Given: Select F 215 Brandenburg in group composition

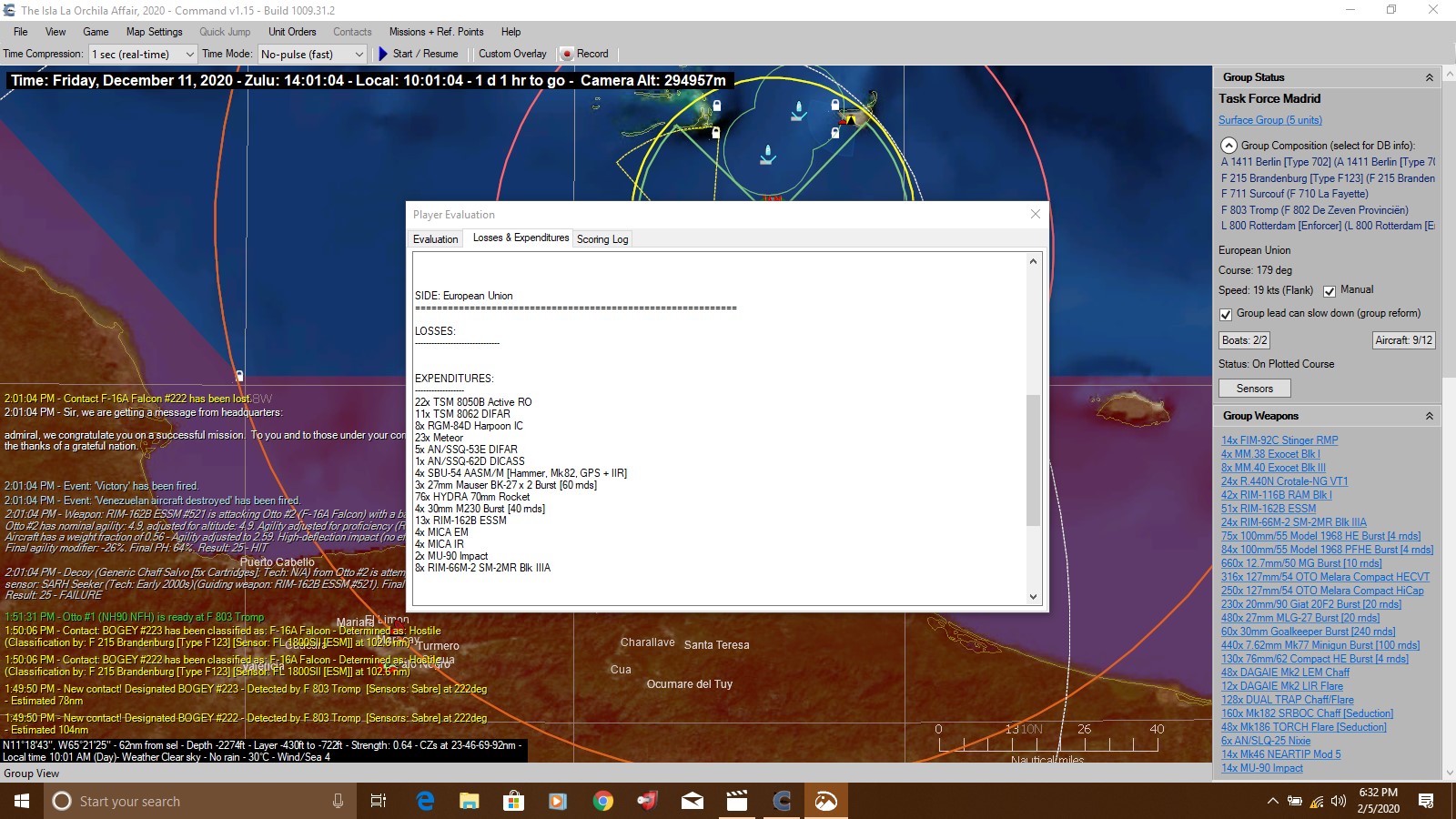Looking at the screenshot, I should pos(1328,178).
